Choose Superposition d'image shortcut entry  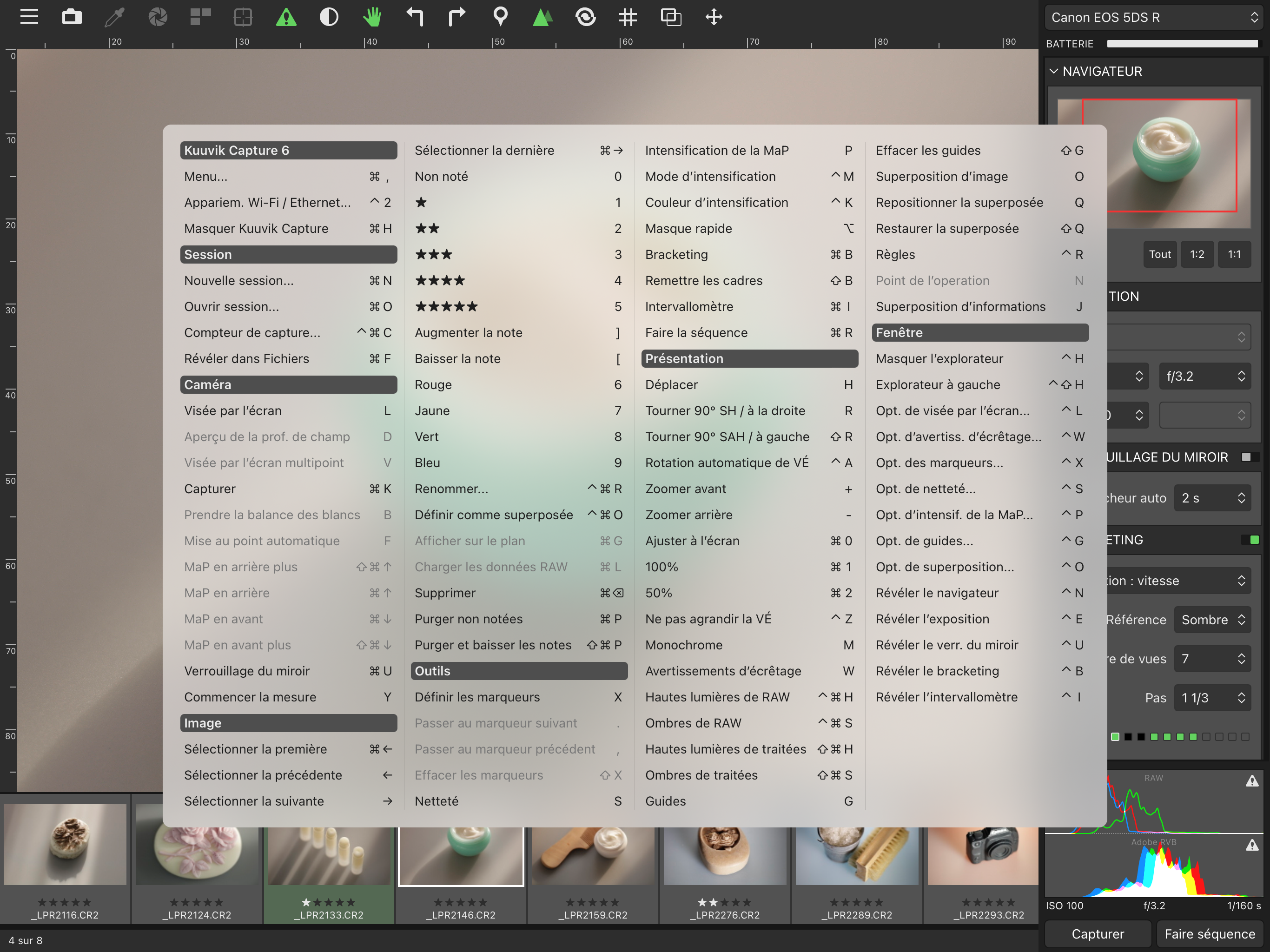pyautogui.click(x=980, y=176)
